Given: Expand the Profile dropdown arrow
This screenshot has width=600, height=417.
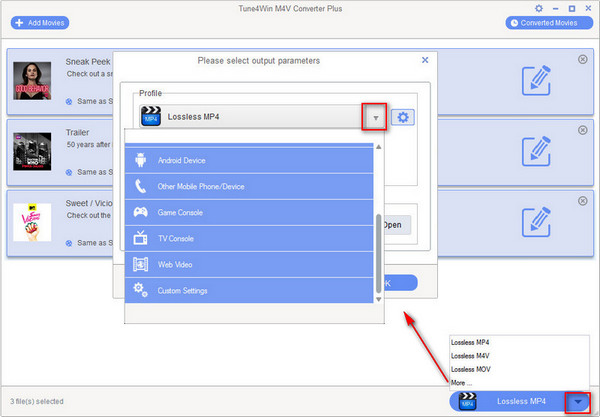Looking at the screenshot, I should click(375, 117).
